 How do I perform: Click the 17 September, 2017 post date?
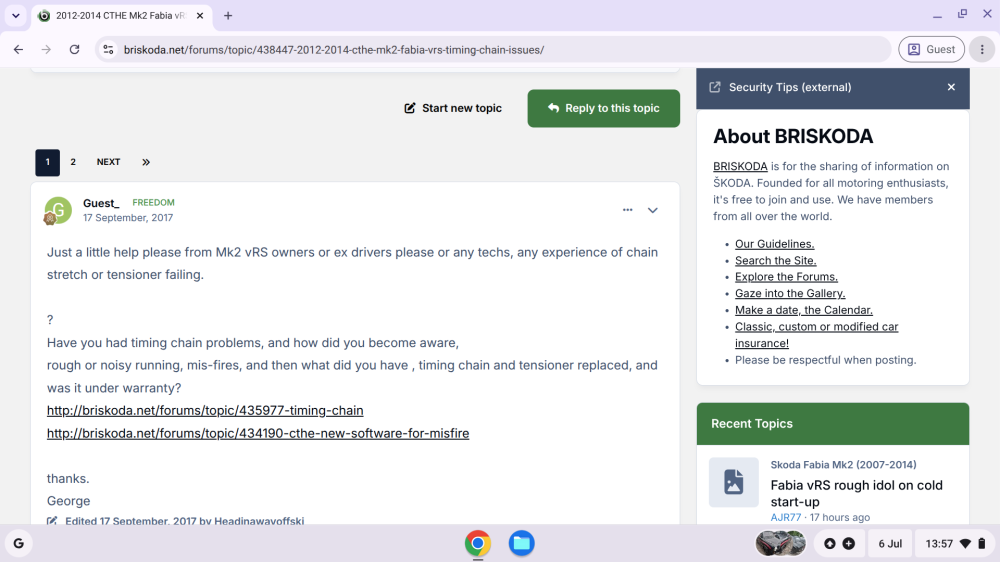coord(128,218)
